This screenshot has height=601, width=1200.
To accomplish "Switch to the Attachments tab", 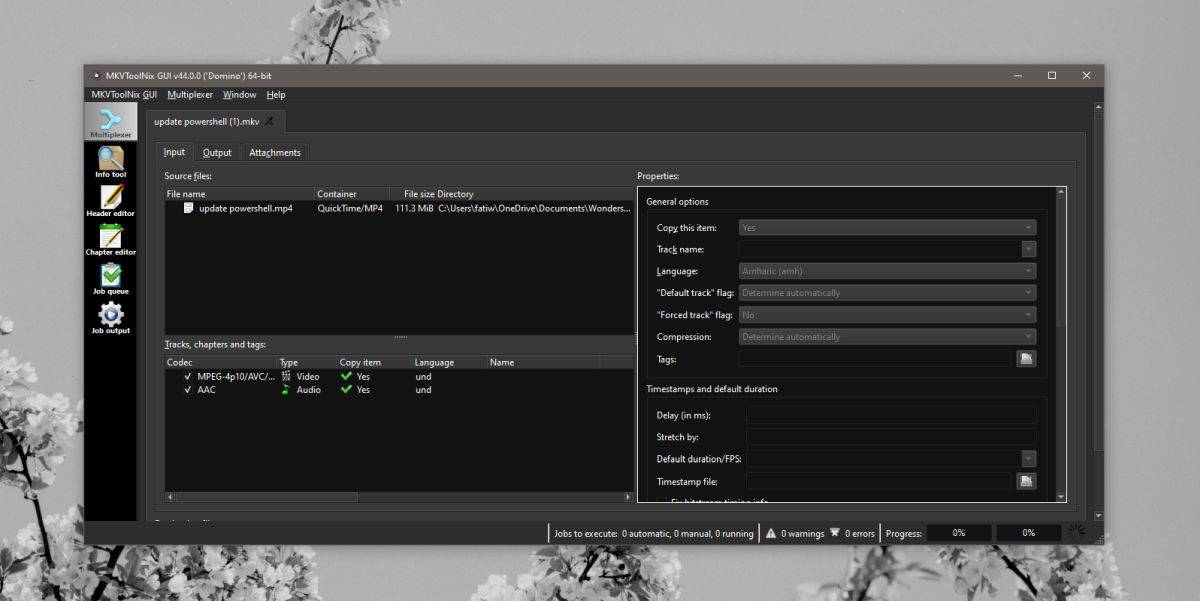I will pos(275,153).
